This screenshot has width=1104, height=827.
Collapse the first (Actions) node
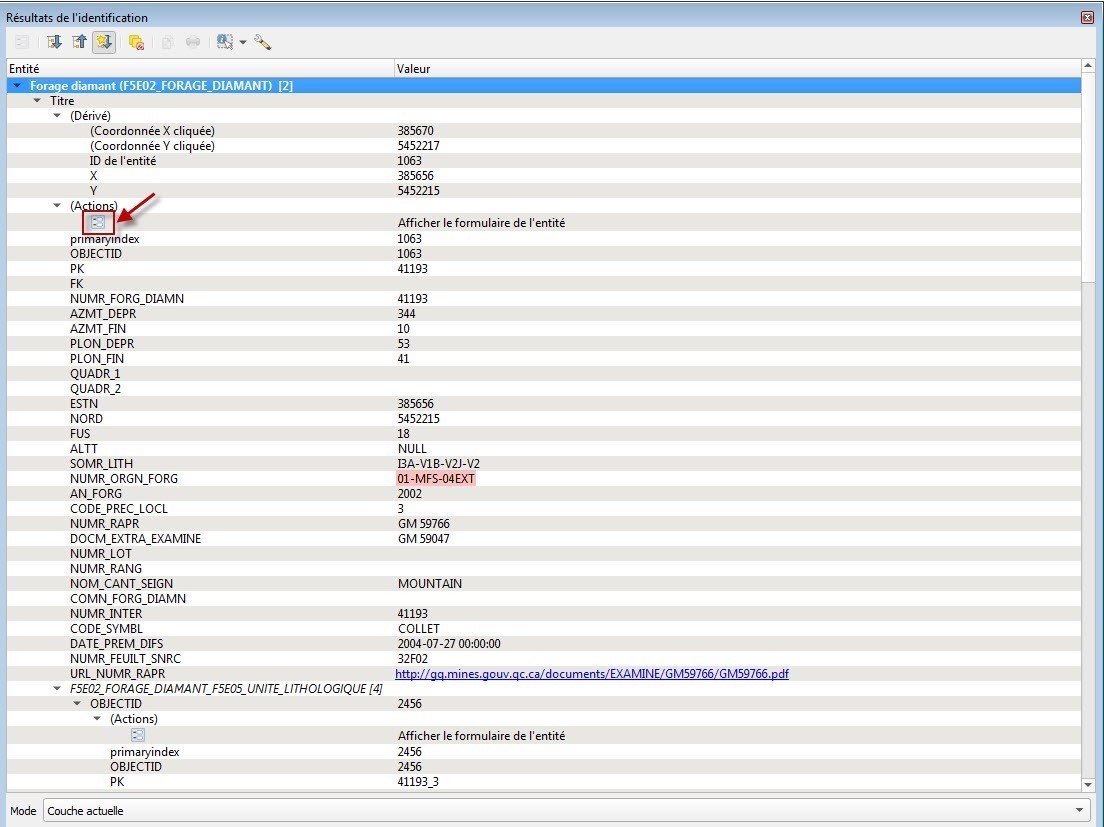click(x=58, y=206)
